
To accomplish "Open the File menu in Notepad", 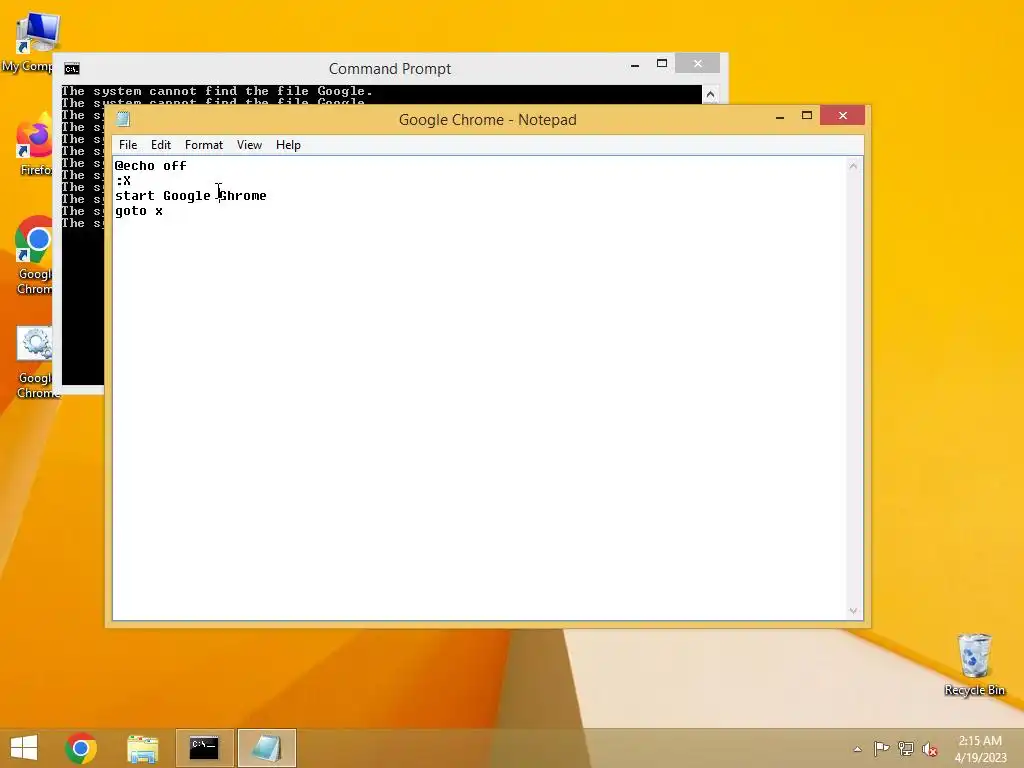I will (128, 145).
